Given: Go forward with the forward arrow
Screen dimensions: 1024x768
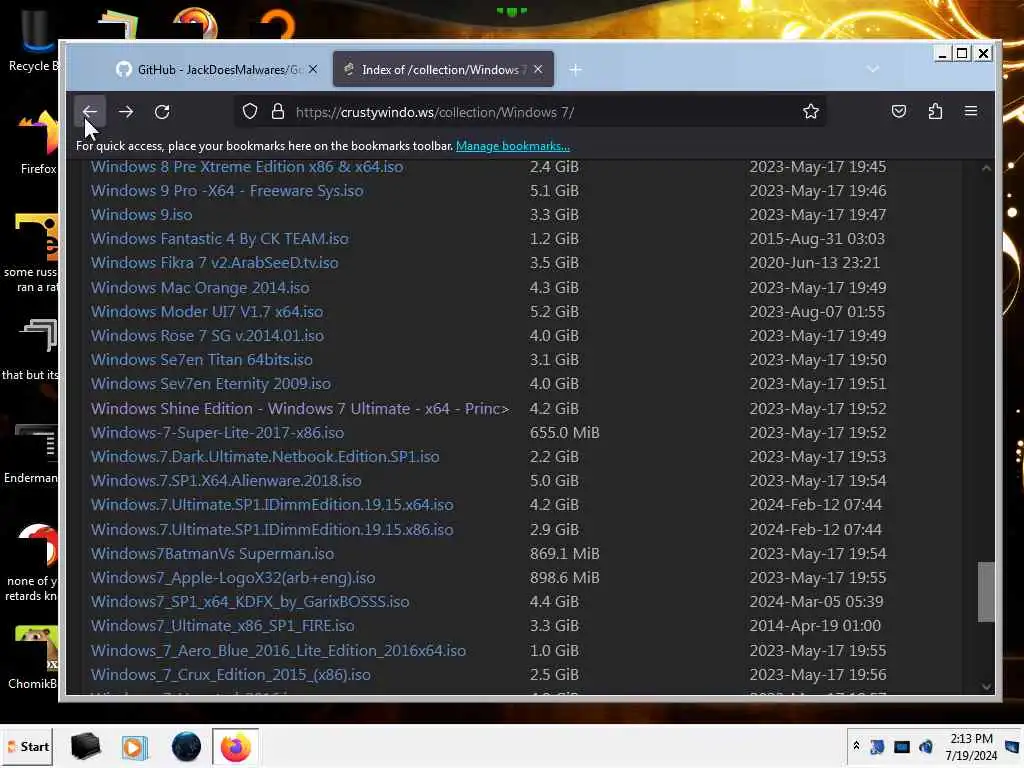Looking at the screenshot, I should [x=126, y=112].
